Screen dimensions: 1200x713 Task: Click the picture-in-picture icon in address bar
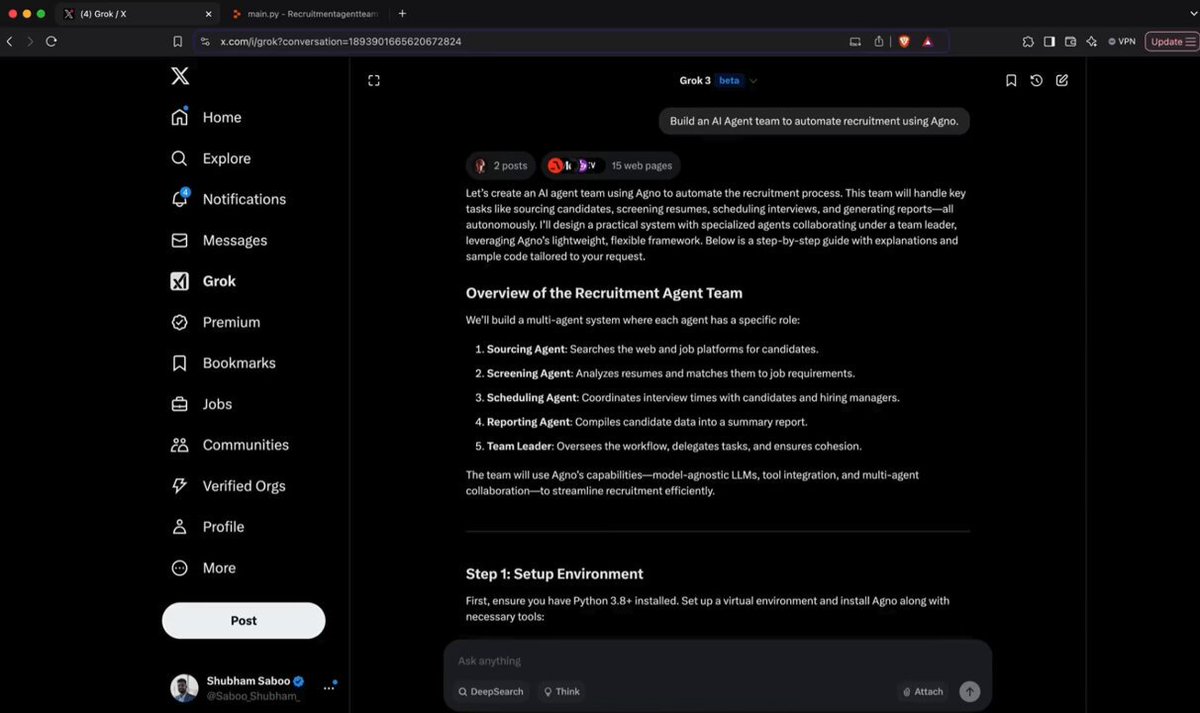pyautogui.click(x=855, y=41)
